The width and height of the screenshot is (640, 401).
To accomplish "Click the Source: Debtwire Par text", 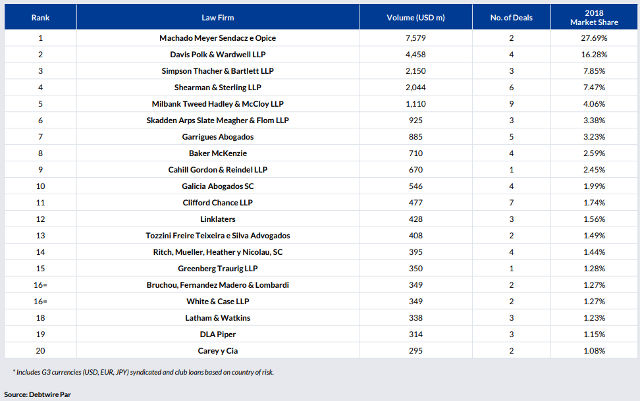I will [37, 394].
